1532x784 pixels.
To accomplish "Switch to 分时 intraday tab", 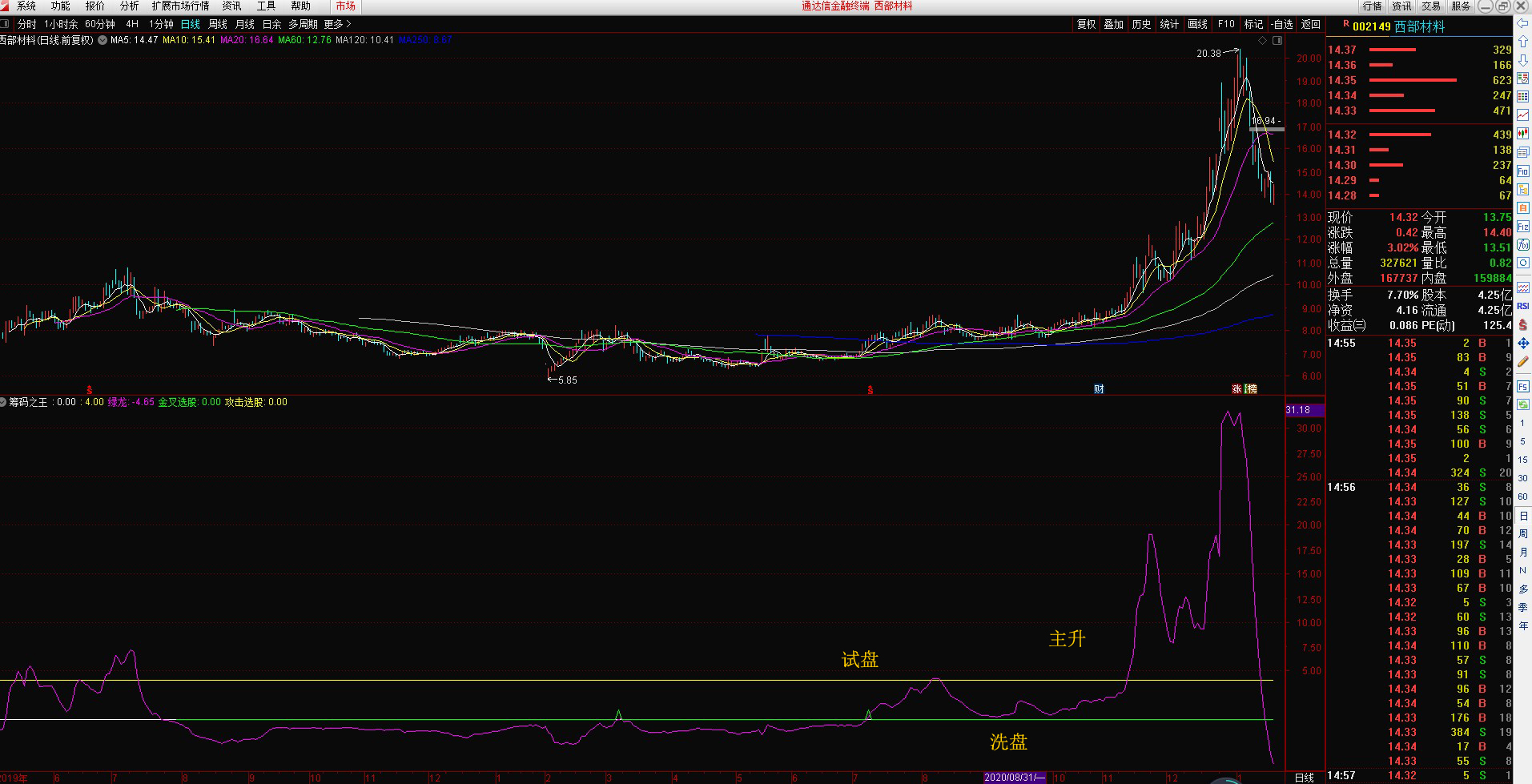I will (26, 24).
